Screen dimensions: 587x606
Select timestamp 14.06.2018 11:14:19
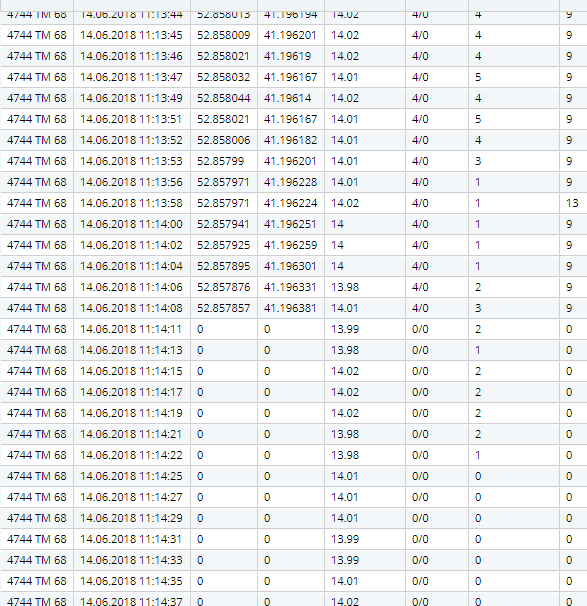131,413
